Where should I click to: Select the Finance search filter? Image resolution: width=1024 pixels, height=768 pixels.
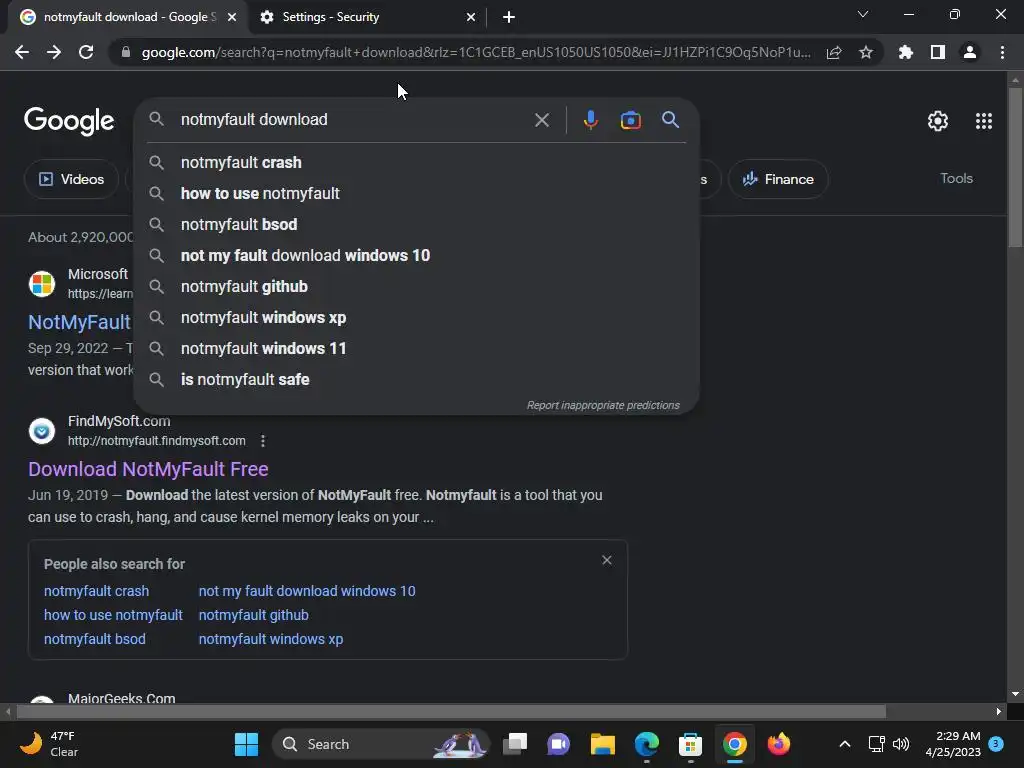tap(778, 179)
